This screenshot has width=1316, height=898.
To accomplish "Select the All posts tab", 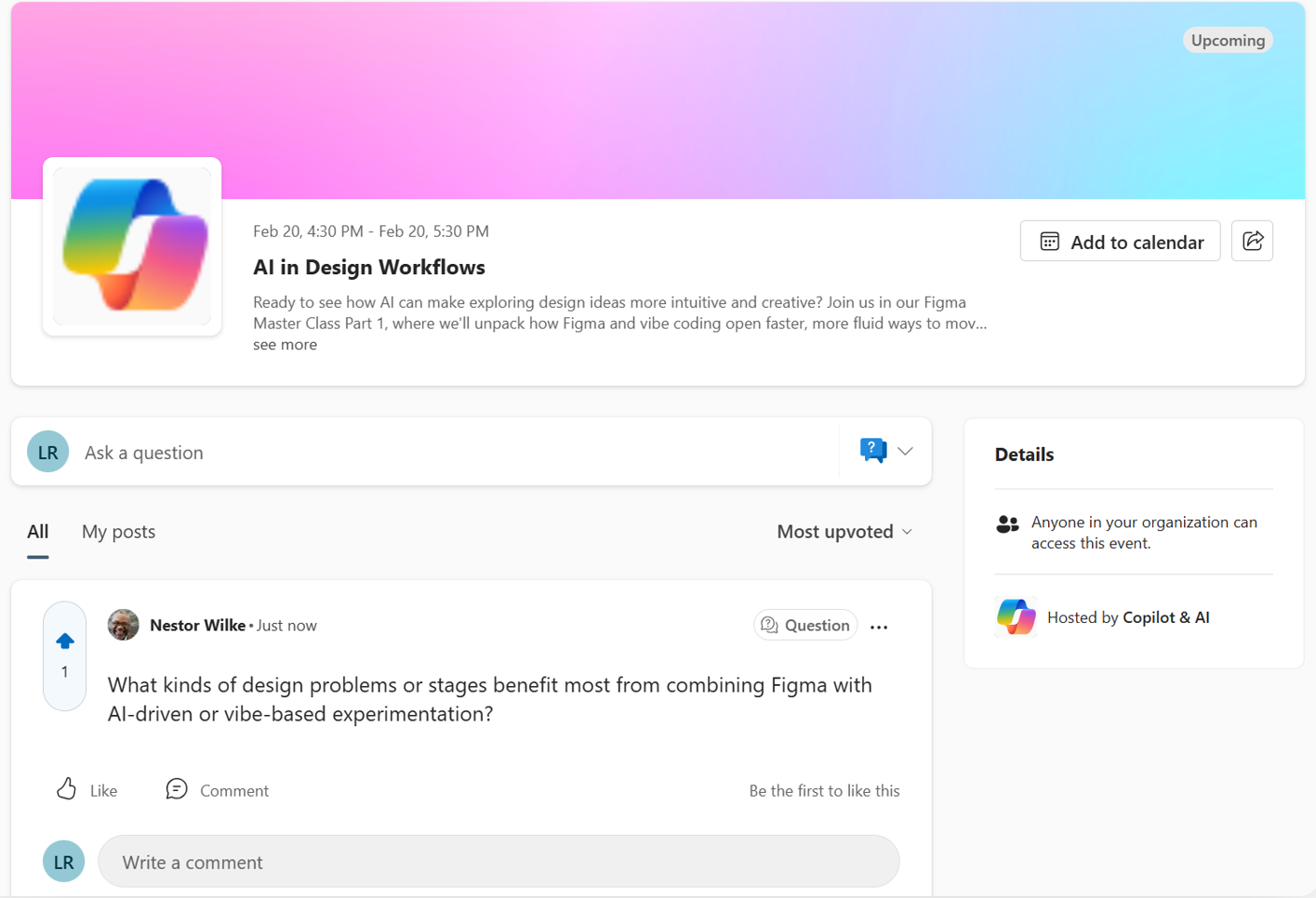I will [x=37, y=532].
